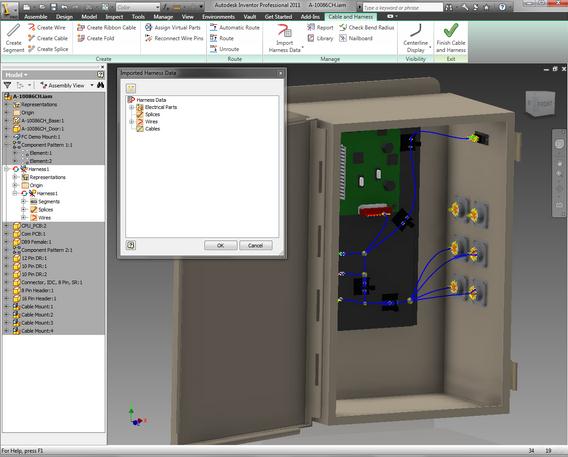
Task: Expand Representations under Harness1
Action: [x=15, y=177]
